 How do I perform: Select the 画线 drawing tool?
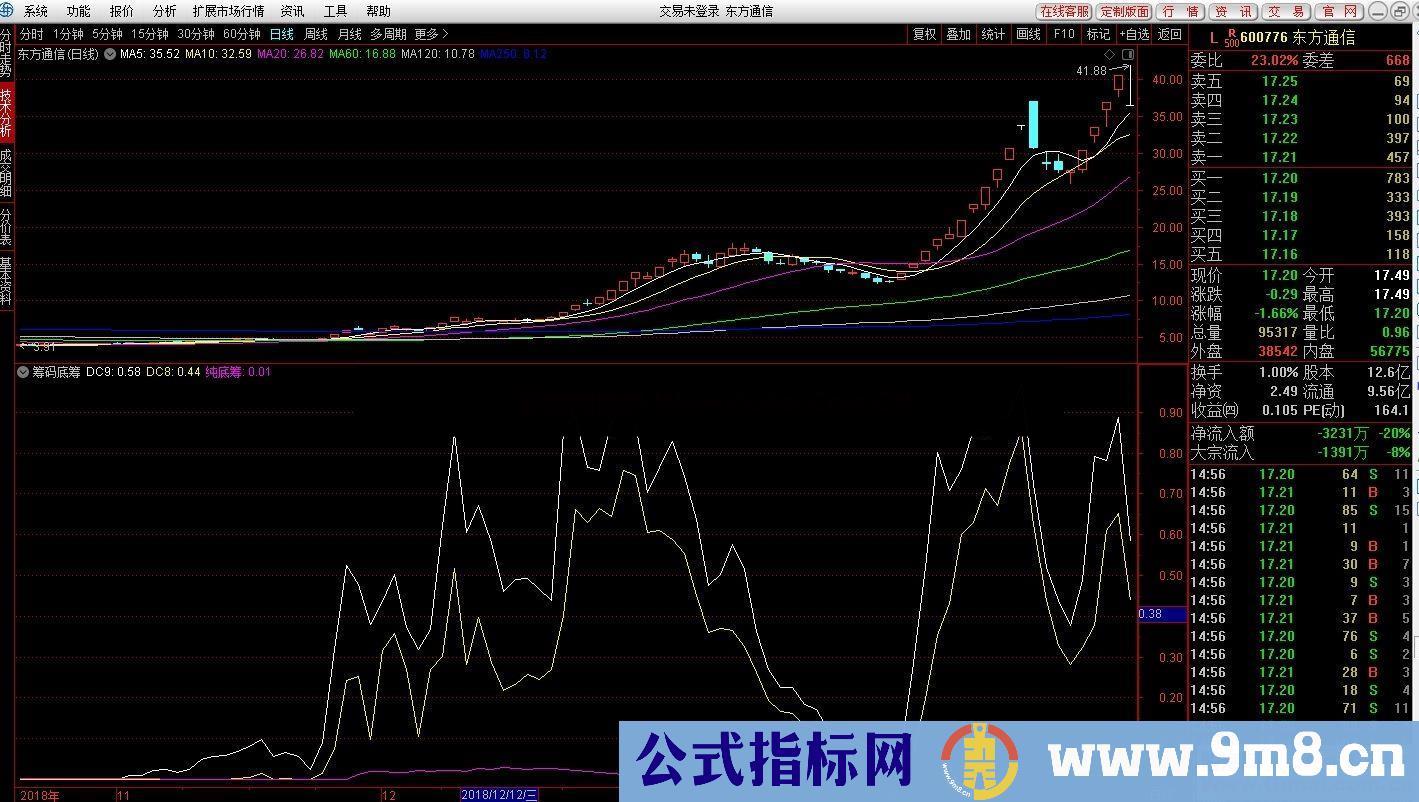click(1027, 33)
